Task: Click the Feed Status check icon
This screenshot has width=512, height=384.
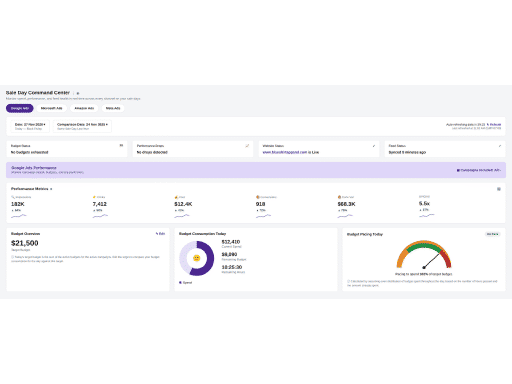Action: click(x=500, y=146)
